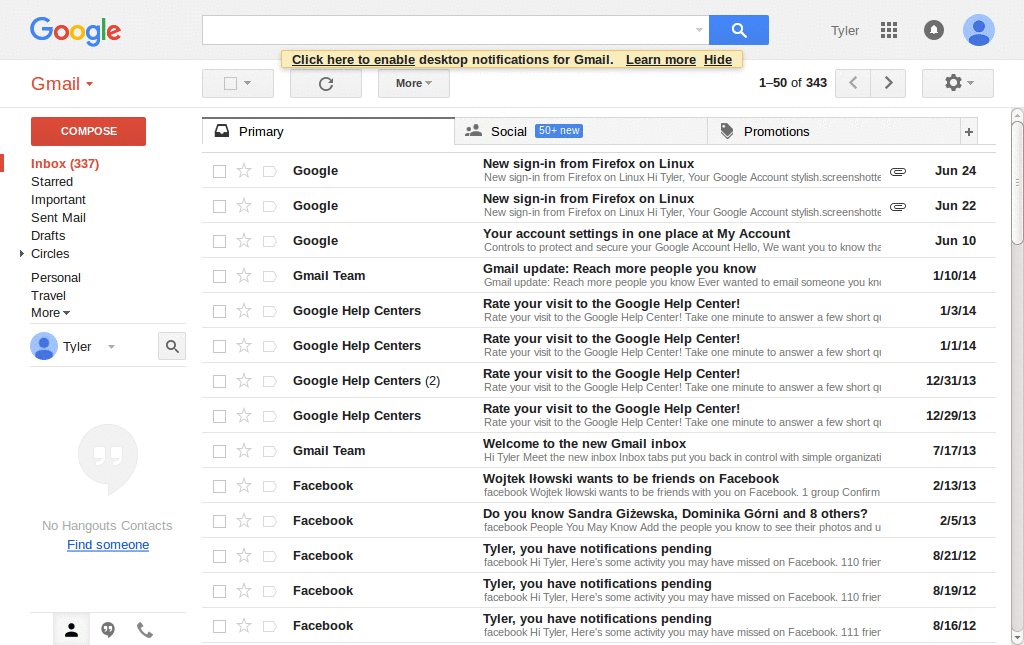Screen dimensions: 1024x645
Task: Open the contacts search magnifier beside Tyler
Action: (171, 346)
